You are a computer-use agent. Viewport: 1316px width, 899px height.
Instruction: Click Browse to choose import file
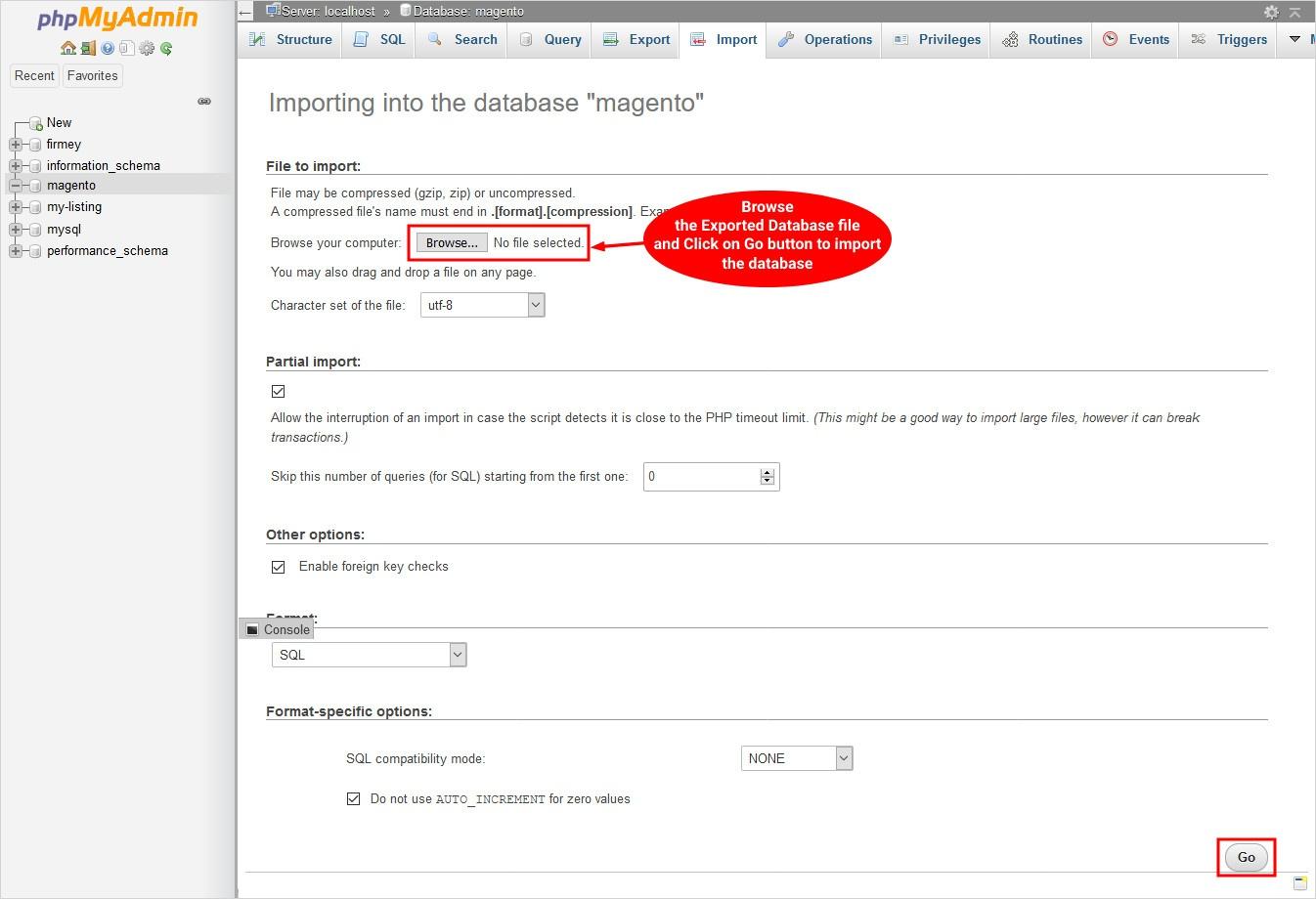[x=452, y=243]
